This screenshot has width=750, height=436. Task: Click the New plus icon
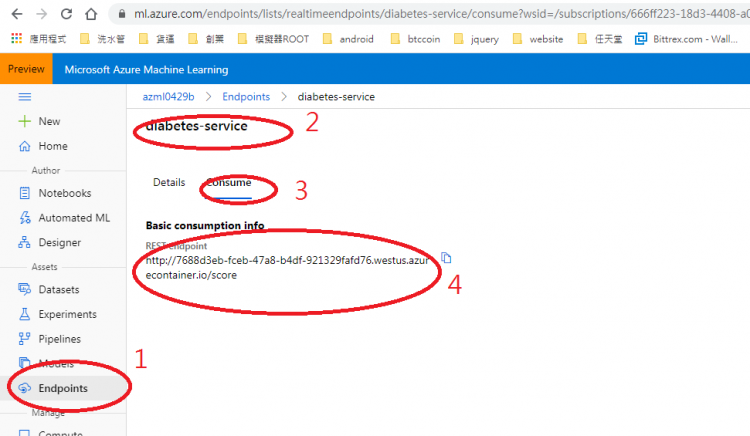coord(25,121)
